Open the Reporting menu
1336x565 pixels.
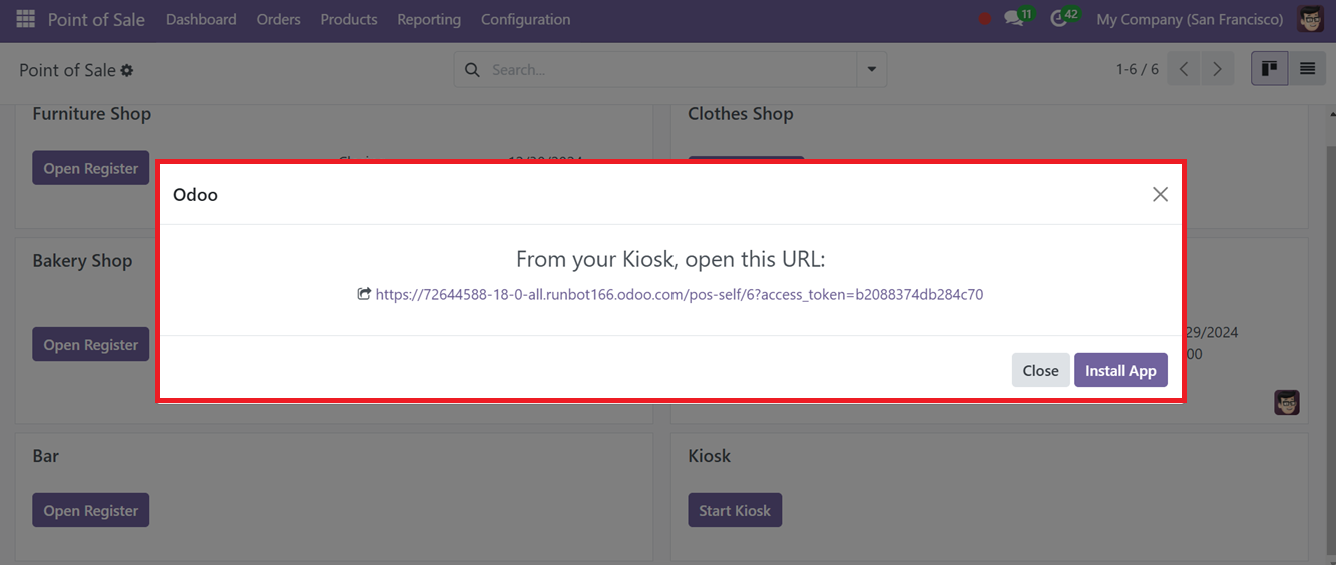[x=429, y=19]
